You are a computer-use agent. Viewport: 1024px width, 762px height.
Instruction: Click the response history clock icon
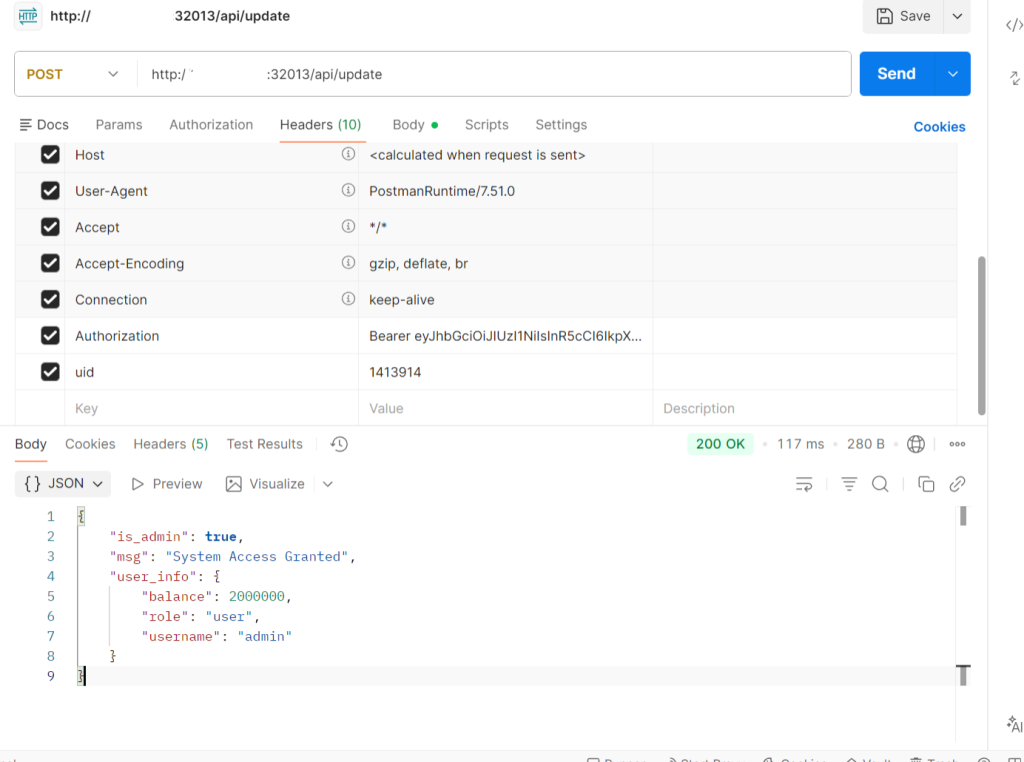coord(339,444)
